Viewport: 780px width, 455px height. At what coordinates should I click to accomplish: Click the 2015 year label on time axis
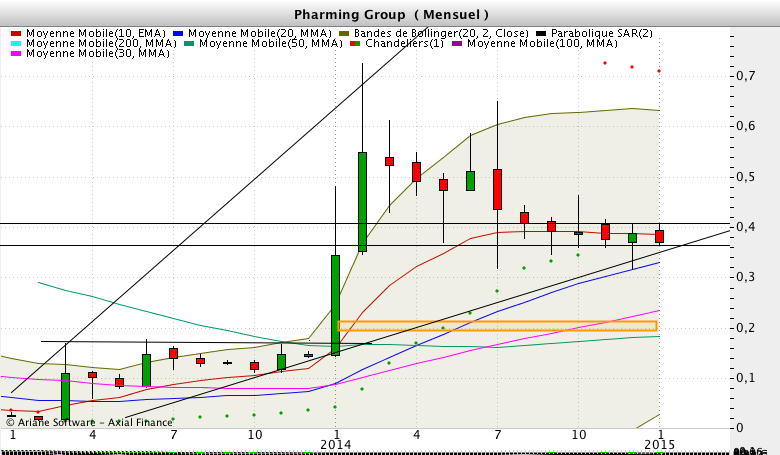click(x=660, y=445)
